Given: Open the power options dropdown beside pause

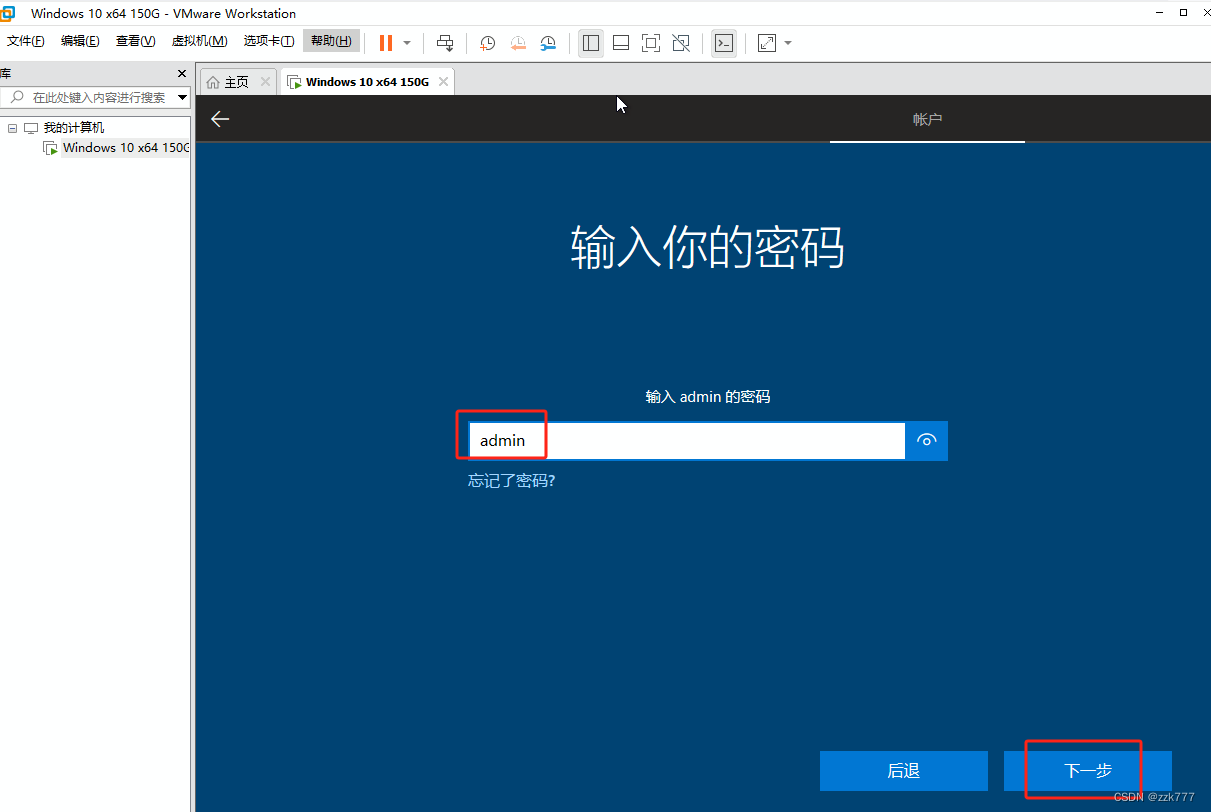Looking at the screenshot, I should click(407, 43).
